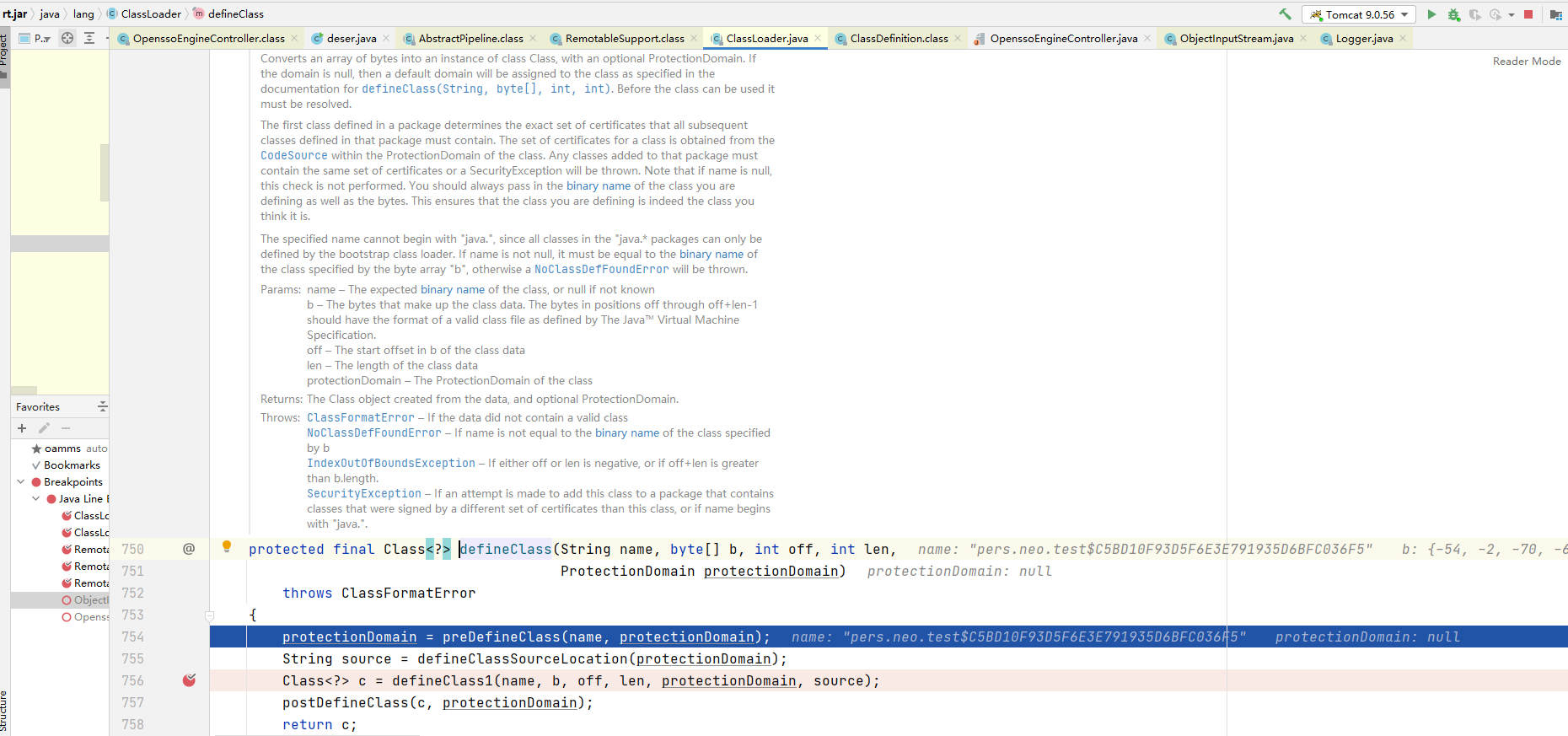Click the ClassLoader breadcrumb

144,13
